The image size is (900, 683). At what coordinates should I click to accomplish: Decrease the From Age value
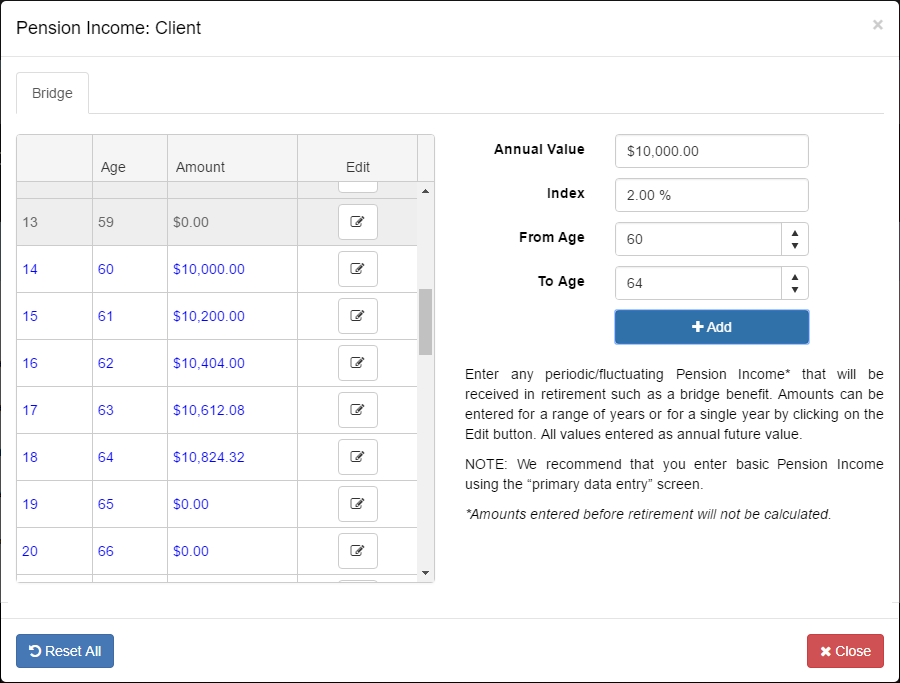(x=794, y=246)
